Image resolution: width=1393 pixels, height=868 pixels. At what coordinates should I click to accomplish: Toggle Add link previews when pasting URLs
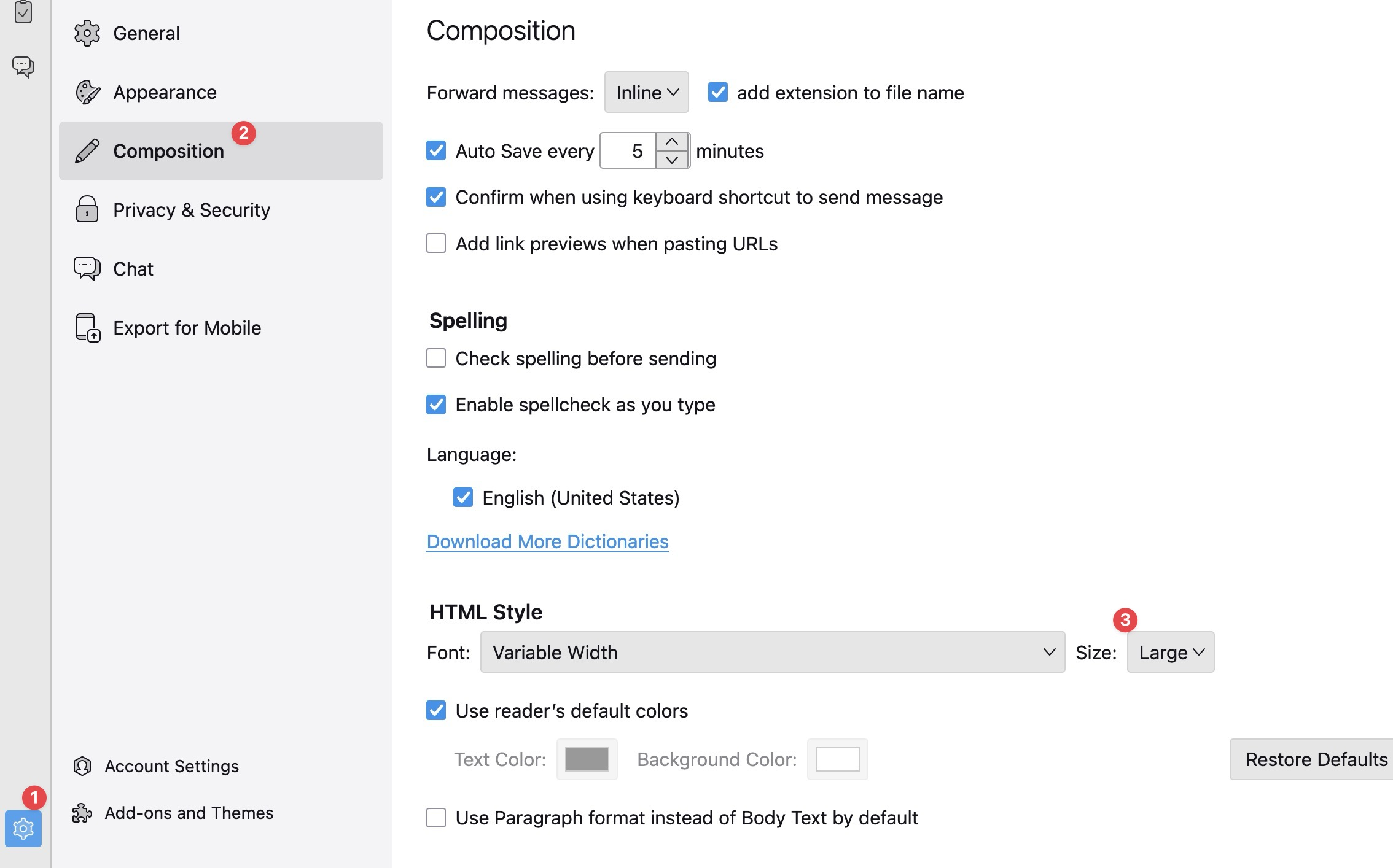pyautogui.click(x=436, y=244)
